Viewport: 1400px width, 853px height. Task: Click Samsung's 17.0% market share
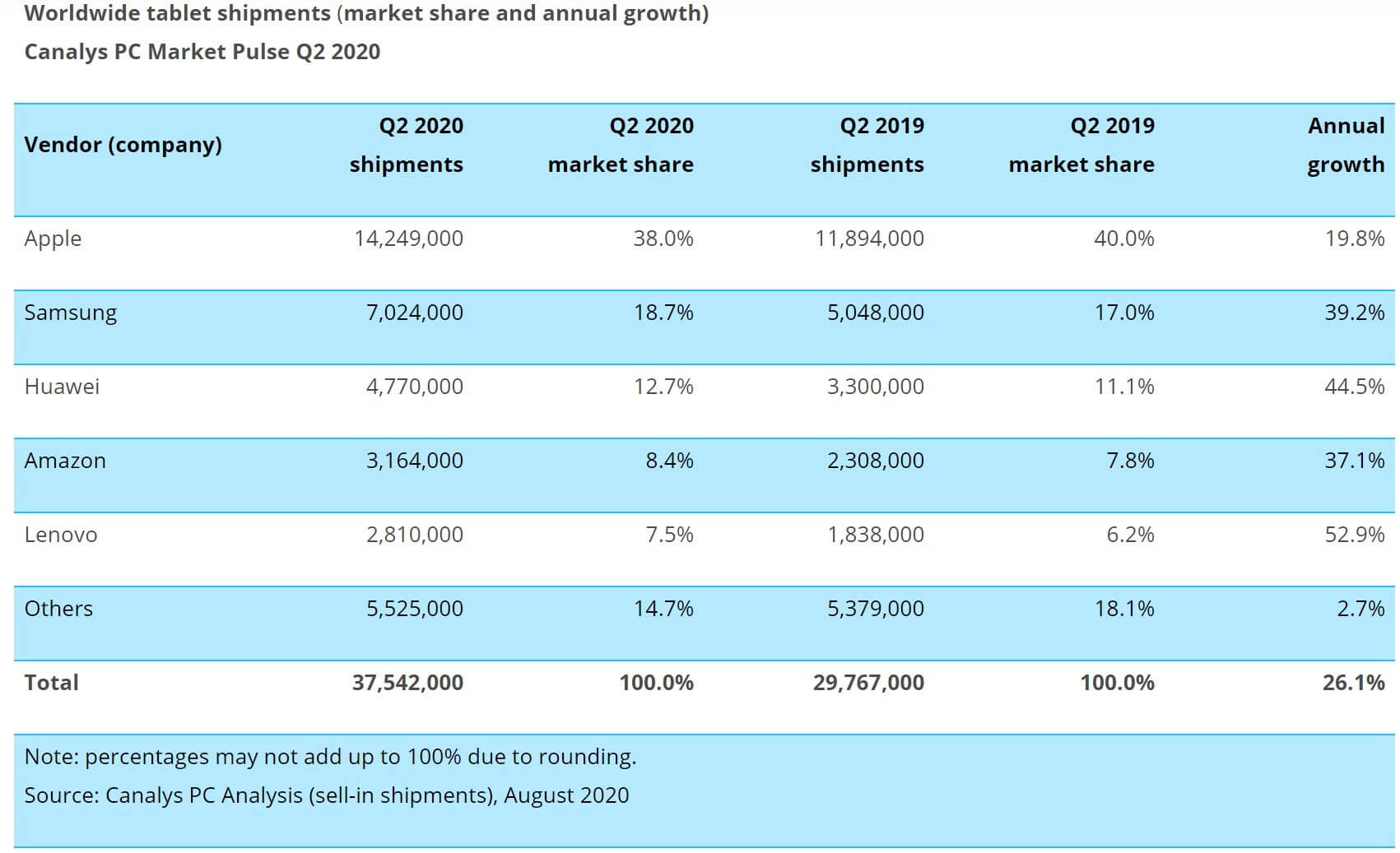(1124, 313)
